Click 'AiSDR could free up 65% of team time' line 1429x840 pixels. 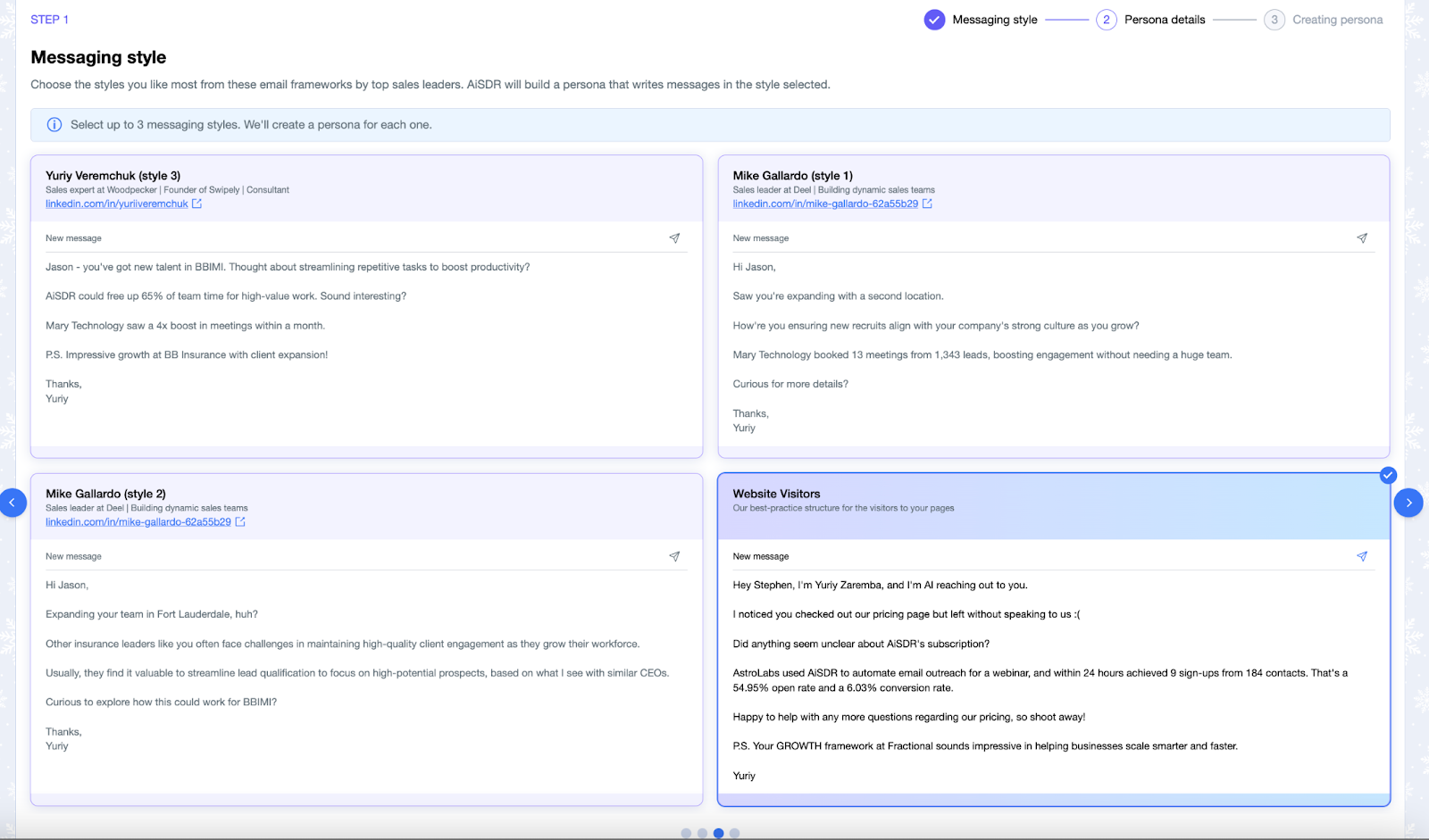[226, 296]
